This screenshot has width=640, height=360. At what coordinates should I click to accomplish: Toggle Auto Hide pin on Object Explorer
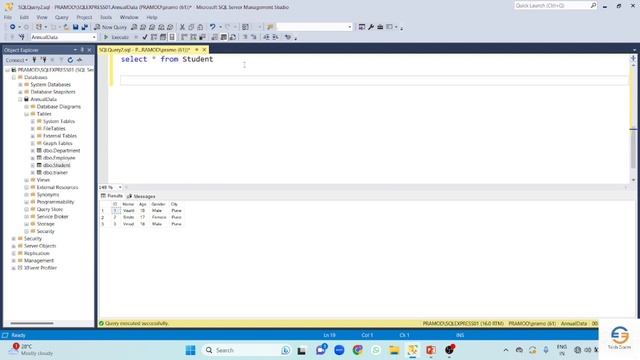point(82,50)
